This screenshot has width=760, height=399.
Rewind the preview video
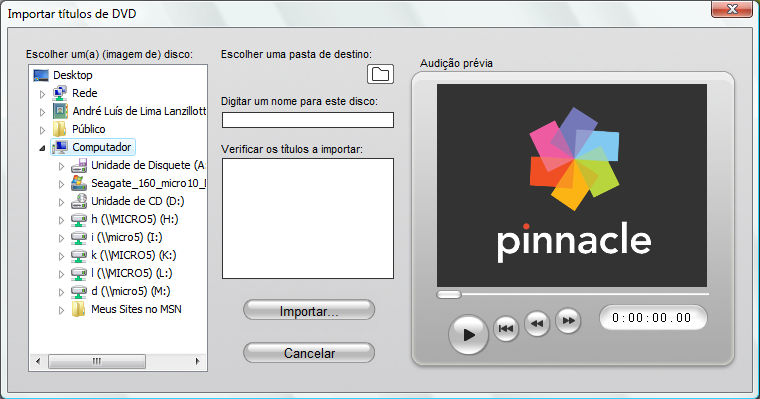point(537,323)
